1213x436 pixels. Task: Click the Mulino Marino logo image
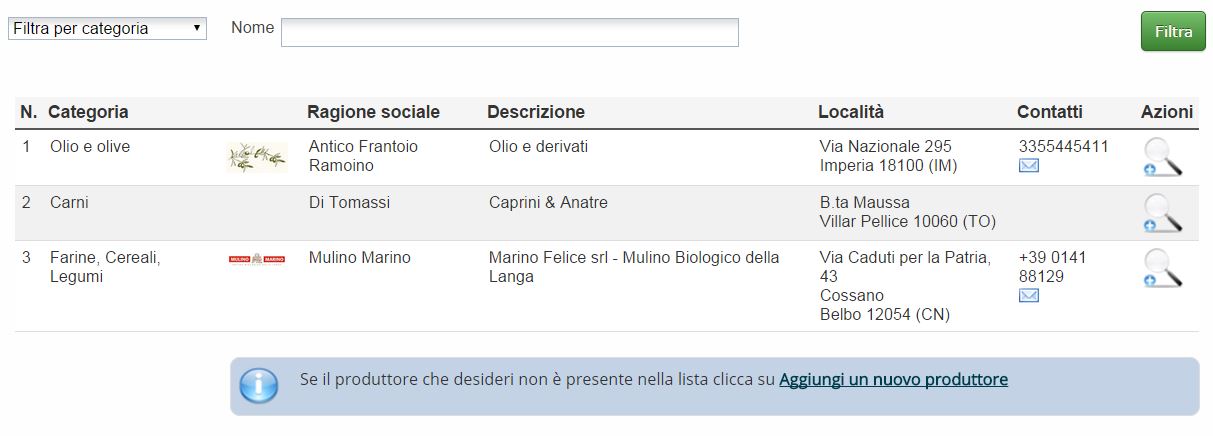(257, 259)
